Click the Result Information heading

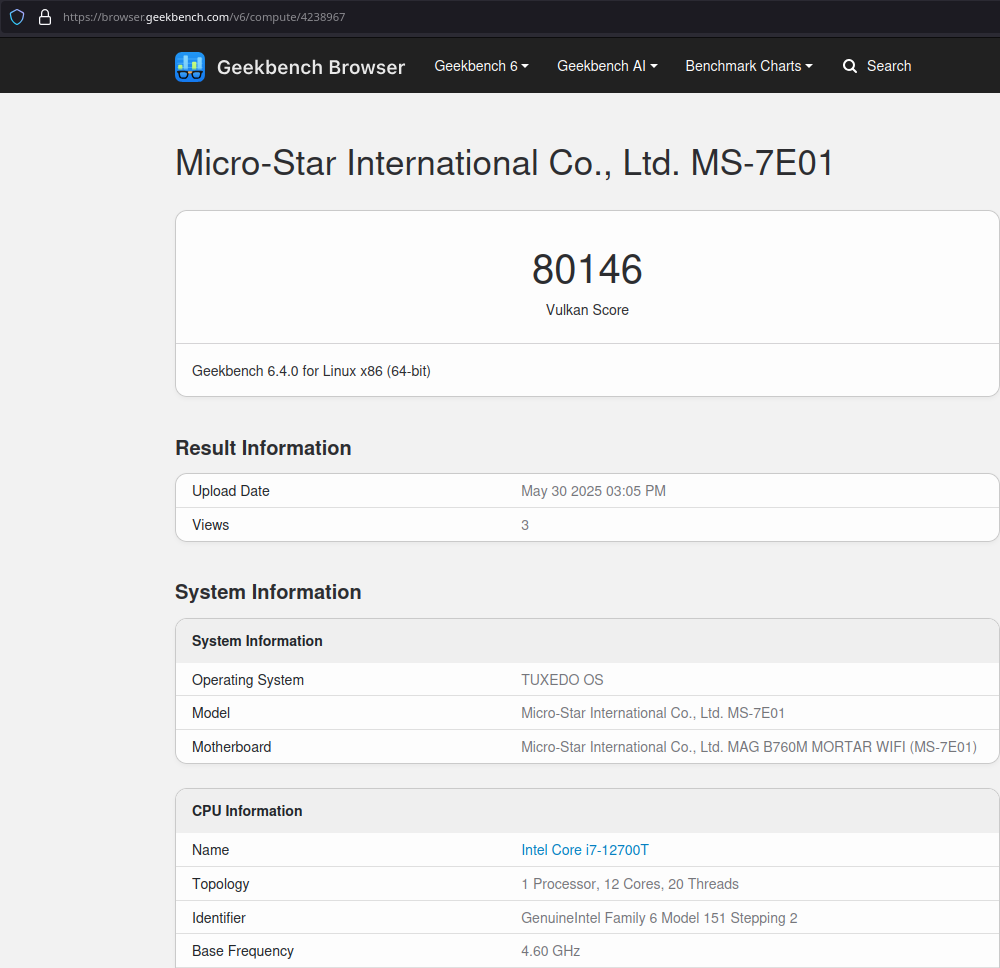click(263, 448)
